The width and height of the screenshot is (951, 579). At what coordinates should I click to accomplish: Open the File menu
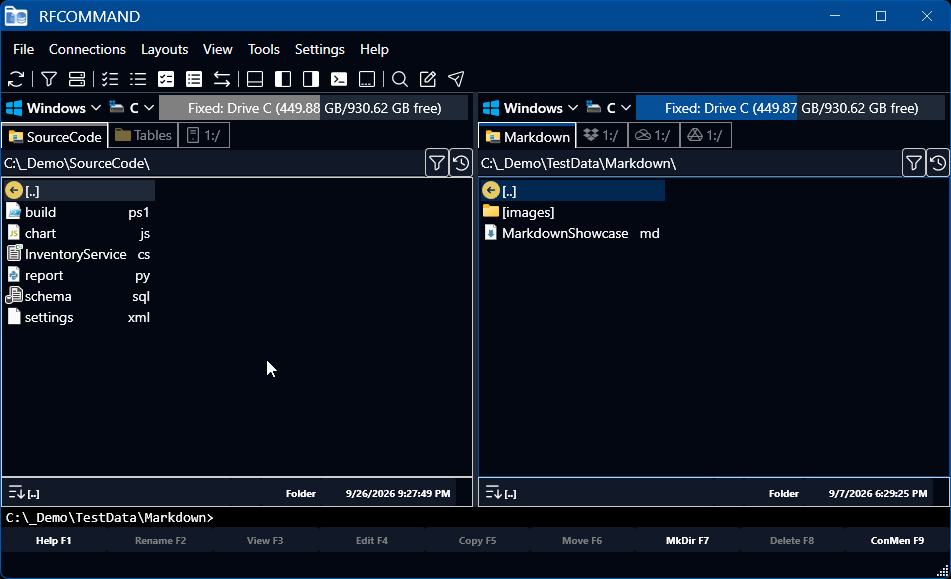[24, 49]
